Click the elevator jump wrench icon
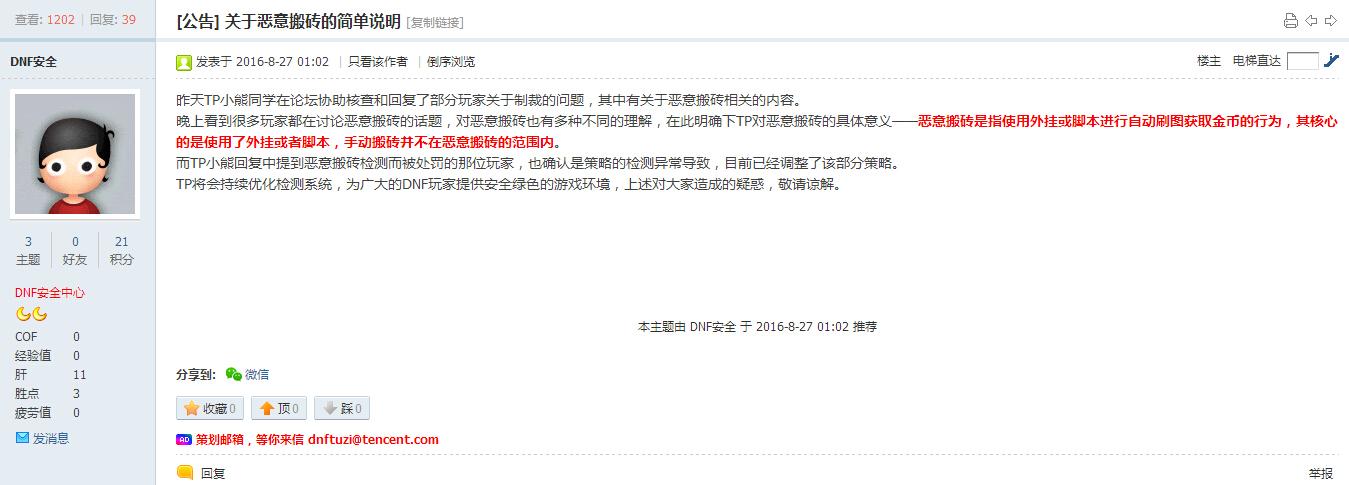The width and height of the screenshot is (1349, 485). pyautogui.click(x=1331, y=61)
